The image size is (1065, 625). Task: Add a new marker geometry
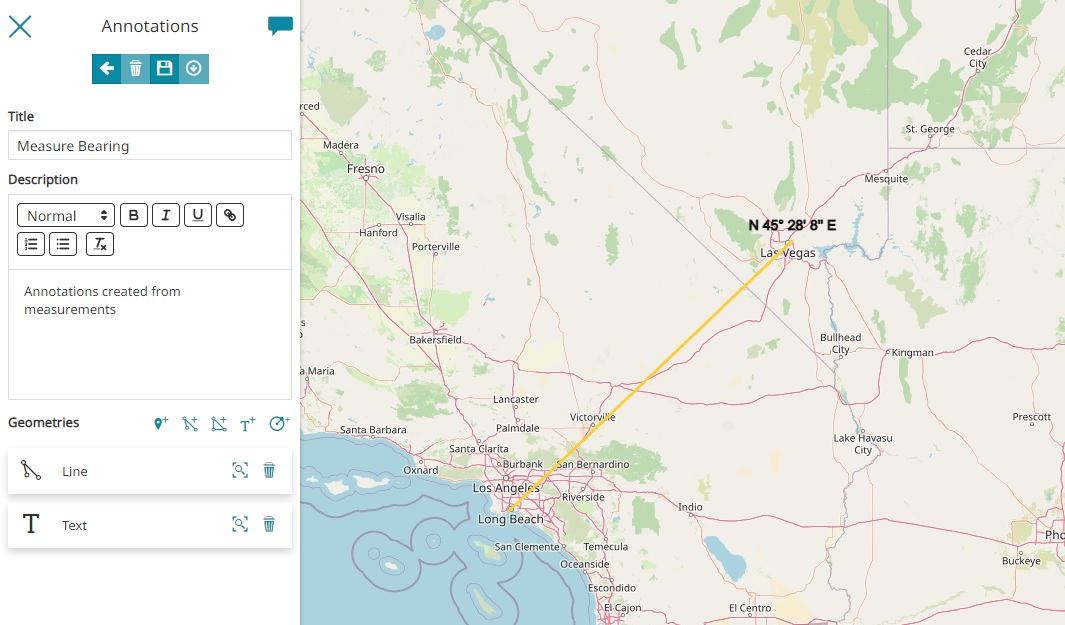[x=161, y=424]
